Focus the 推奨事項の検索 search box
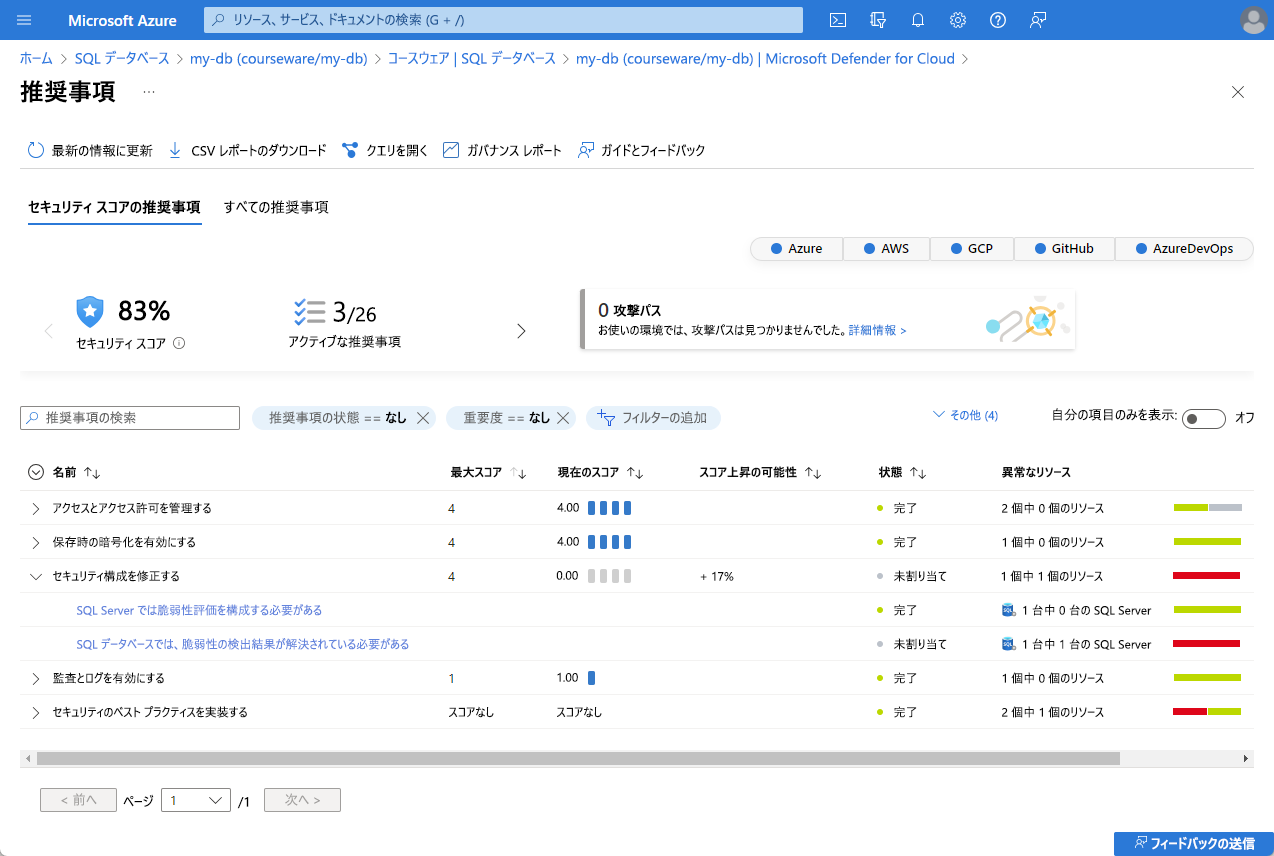 point(130,418)
